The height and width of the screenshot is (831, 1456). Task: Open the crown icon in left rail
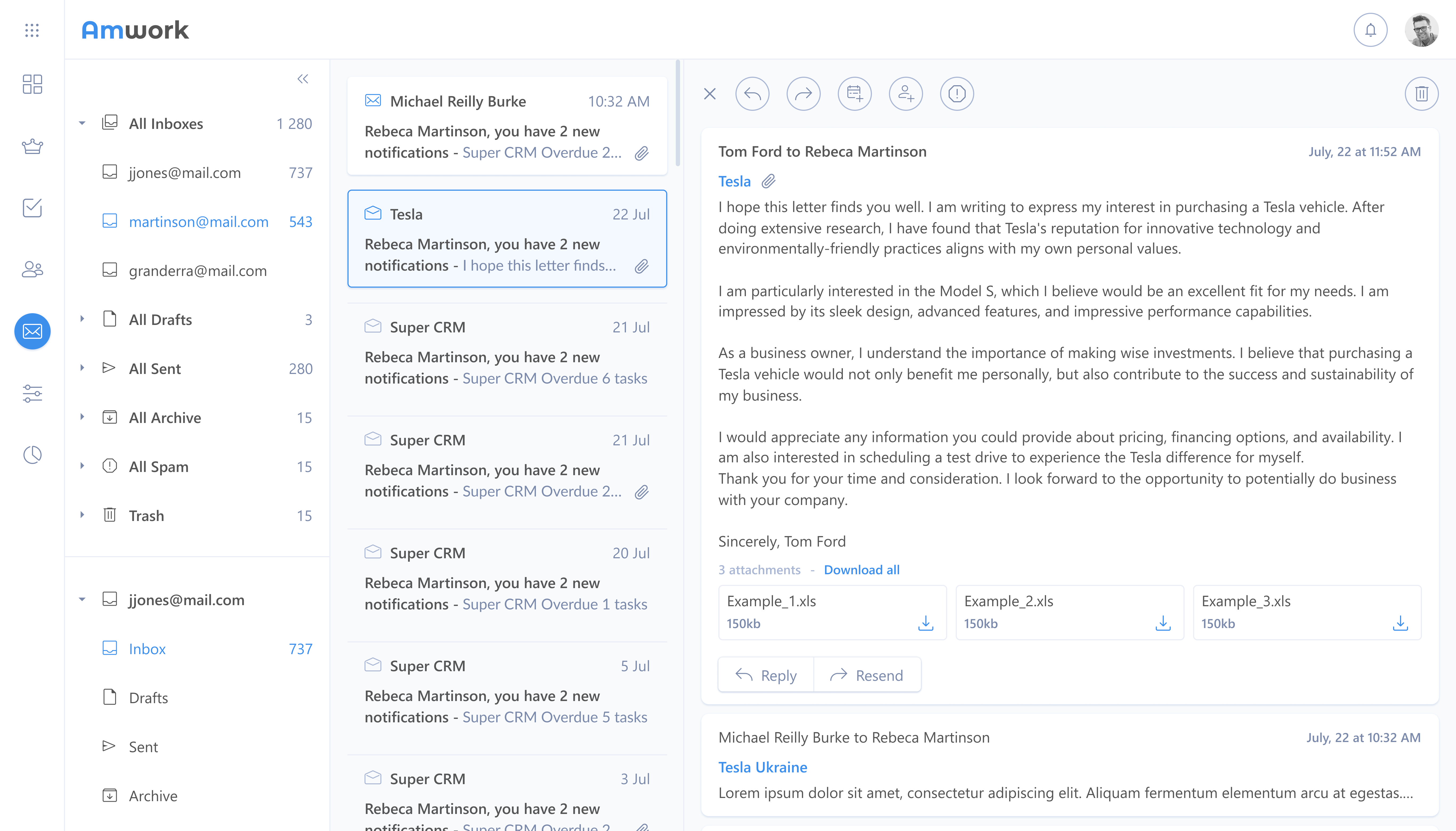point(32,146)
